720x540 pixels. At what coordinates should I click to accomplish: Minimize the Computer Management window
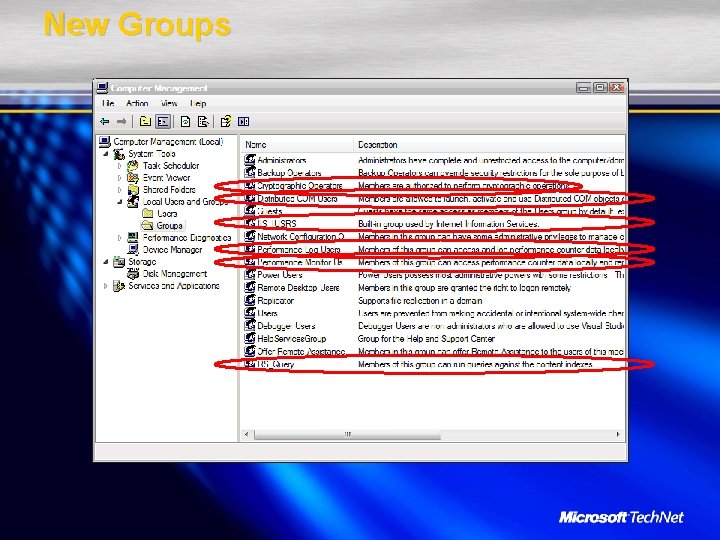pos(583,87)
